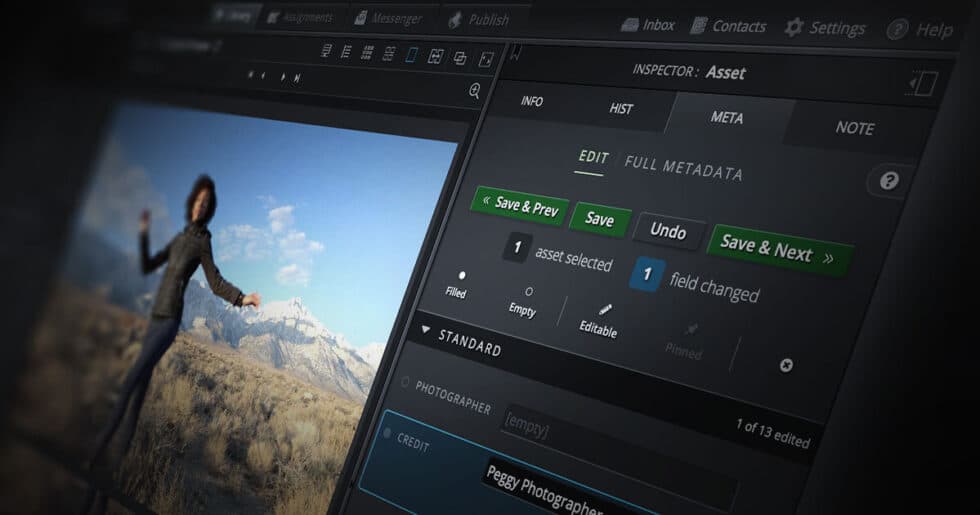Click the Save & Prev button
This screenshot has height=515, width=980.
pos(520,206)
